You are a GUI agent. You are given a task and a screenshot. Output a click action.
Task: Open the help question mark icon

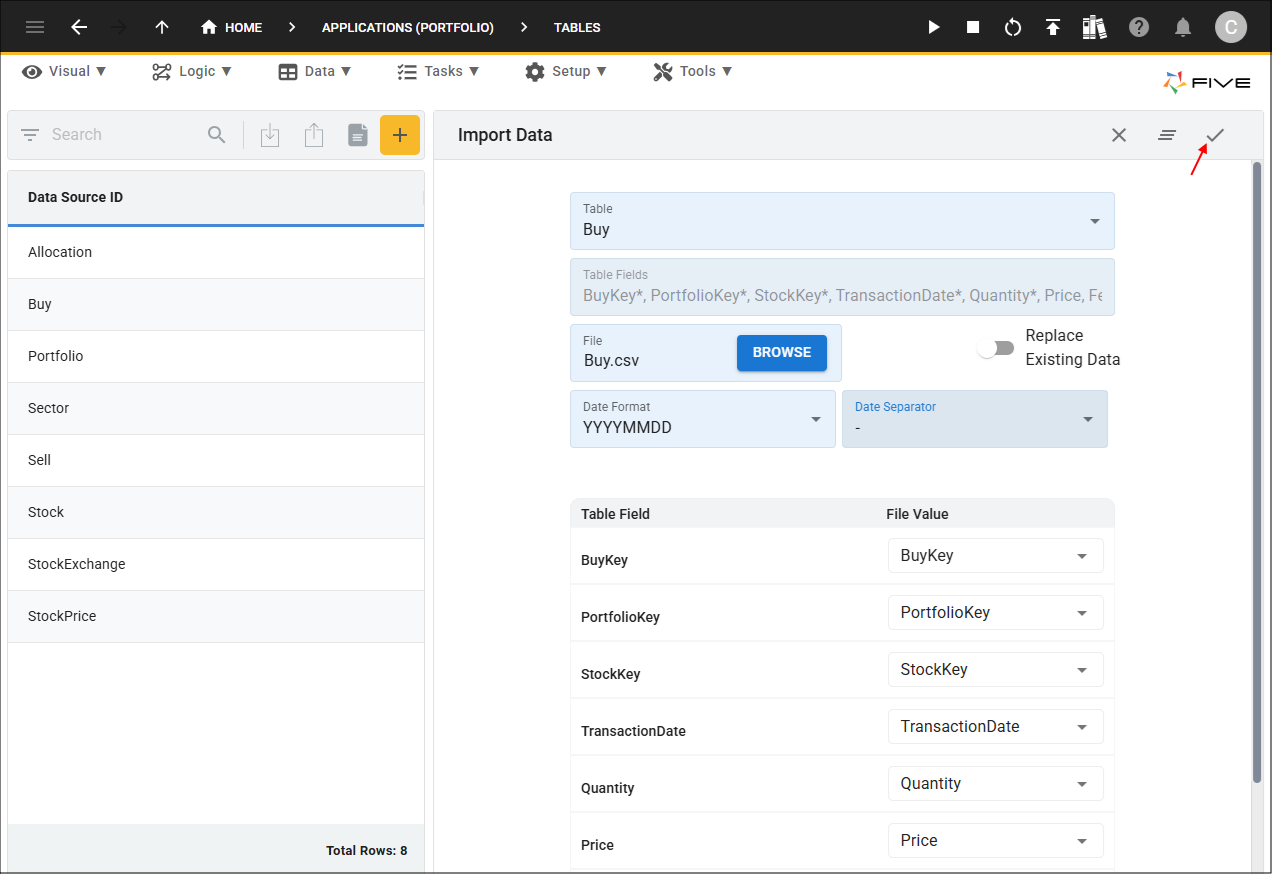click(x=1139, y=27)
